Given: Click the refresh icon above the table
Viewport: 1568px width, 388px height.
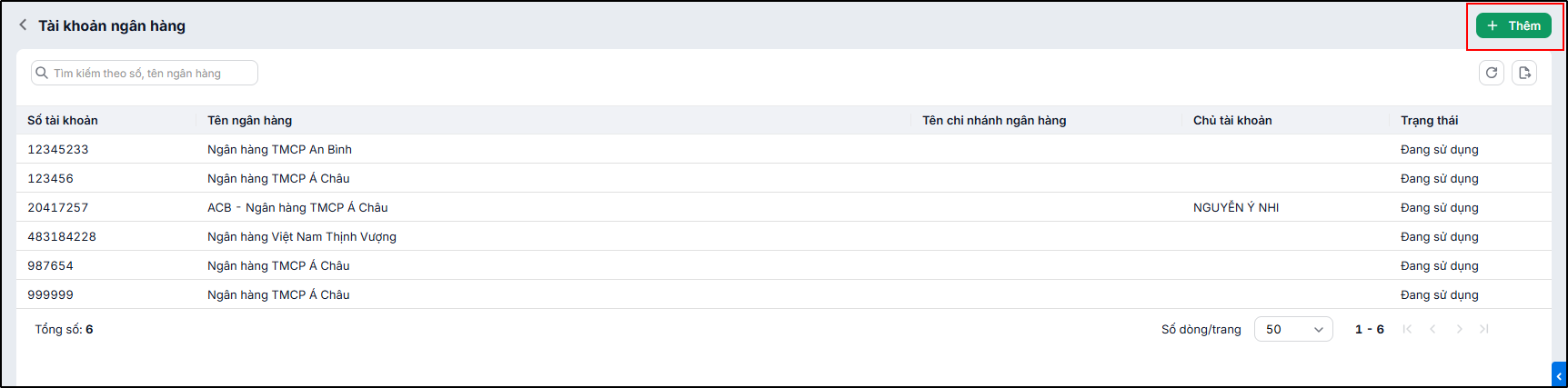Looking at the screenshot, I should pos(1492,73).
